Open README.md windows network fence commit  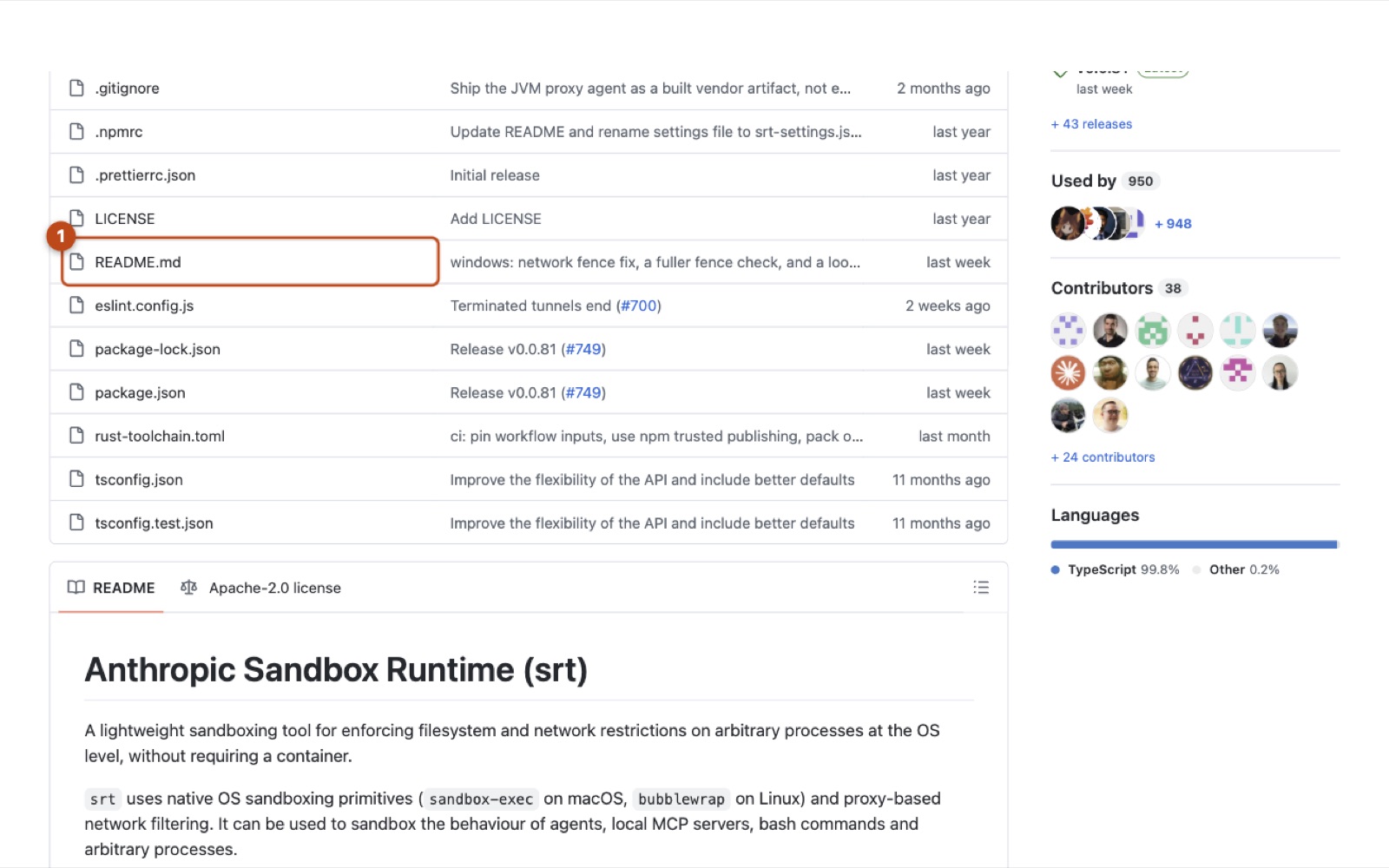point(655,262)
